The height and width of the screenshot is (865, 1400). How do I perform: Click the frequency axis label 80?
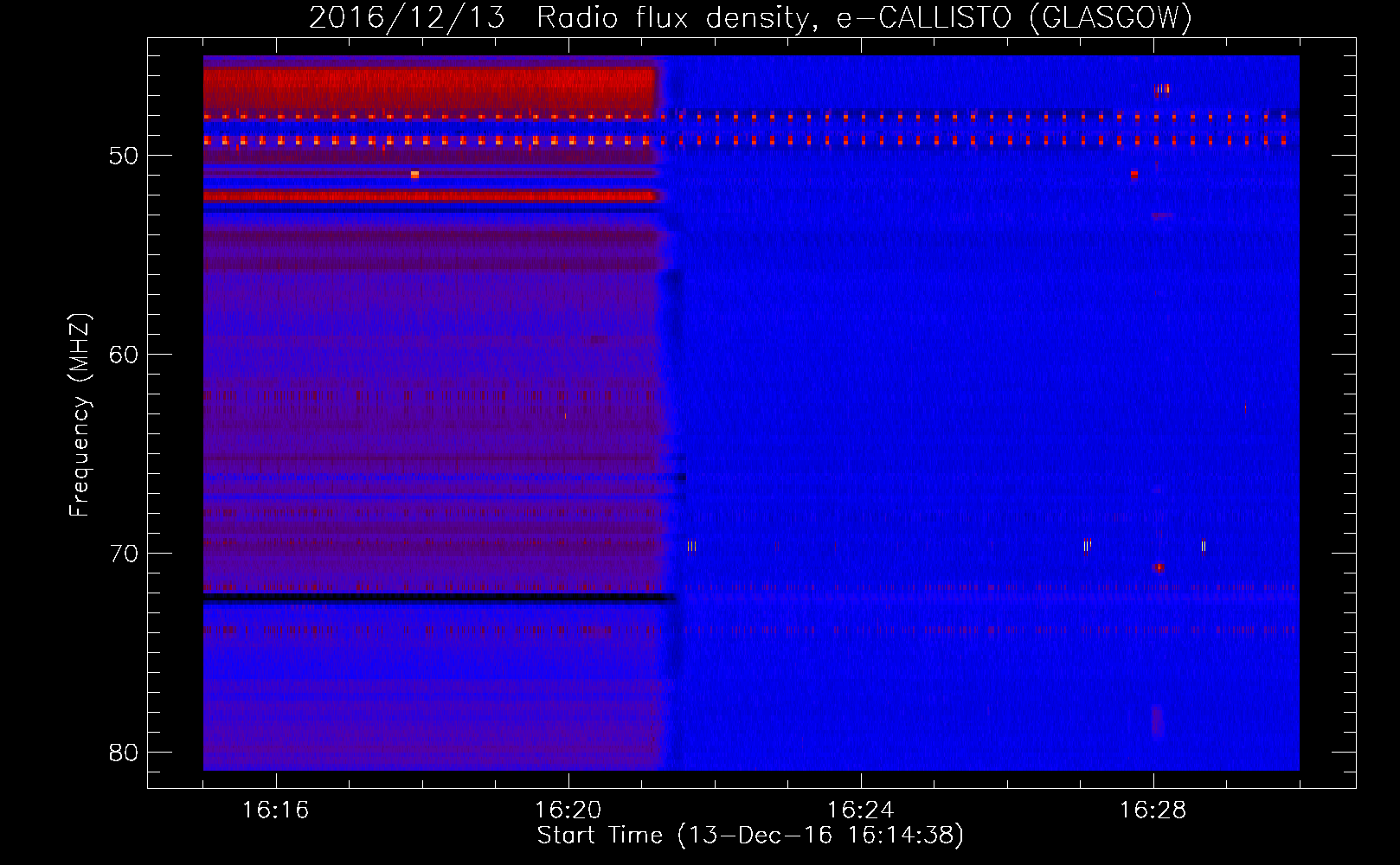[x=124, y=753]
